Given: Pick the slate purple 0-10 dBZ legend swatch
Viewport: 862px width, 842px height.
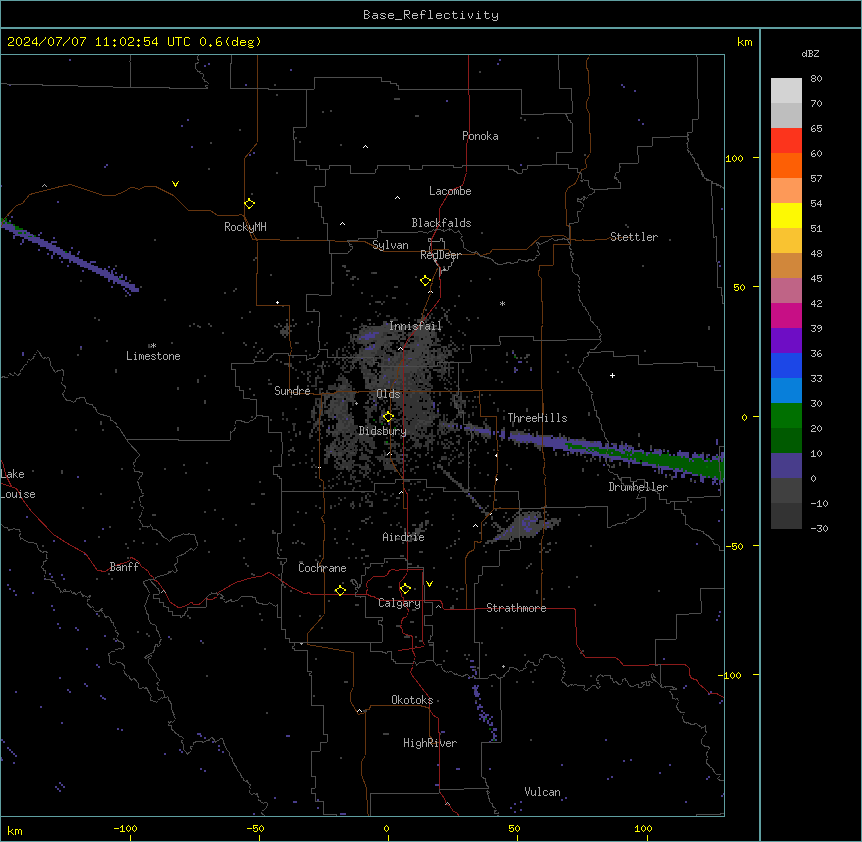Looking at the screenshot, I should coord(786,466).
